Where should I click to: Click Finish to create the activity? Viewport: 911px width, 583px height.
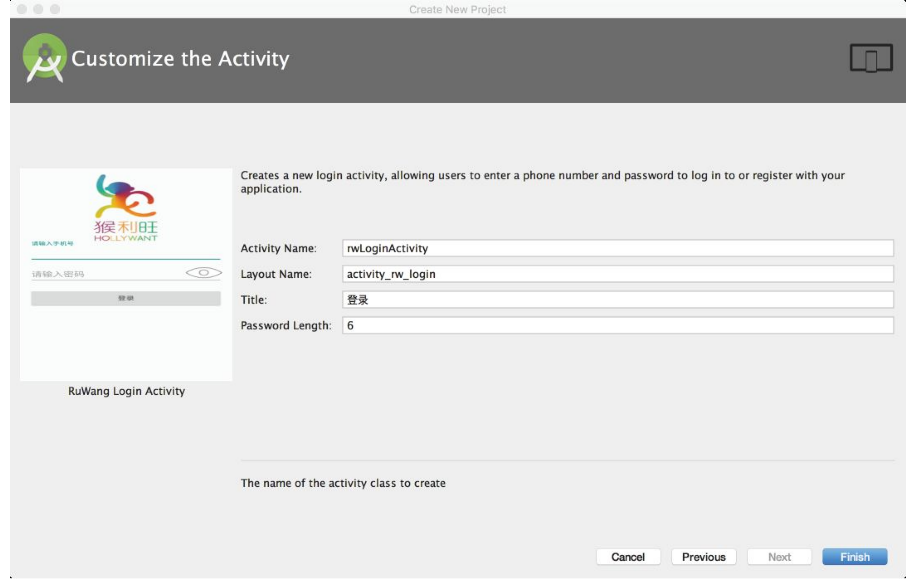coord(854,557)
